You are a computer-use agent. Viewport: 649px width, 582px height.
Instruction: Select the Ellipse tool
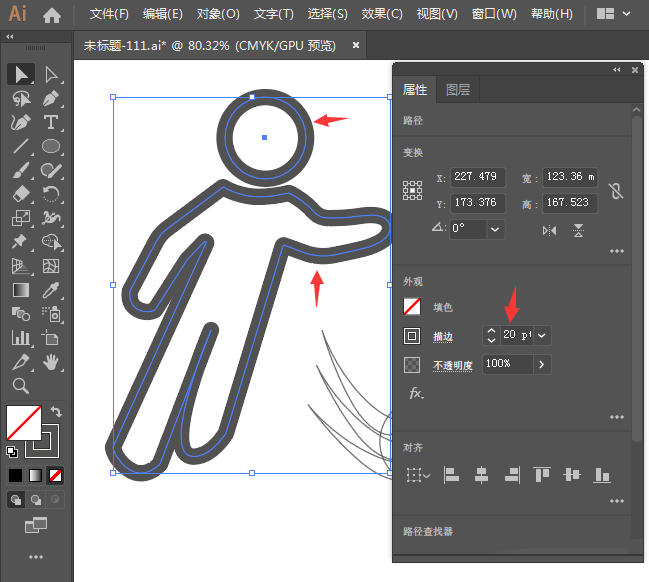tap(51, 147)
